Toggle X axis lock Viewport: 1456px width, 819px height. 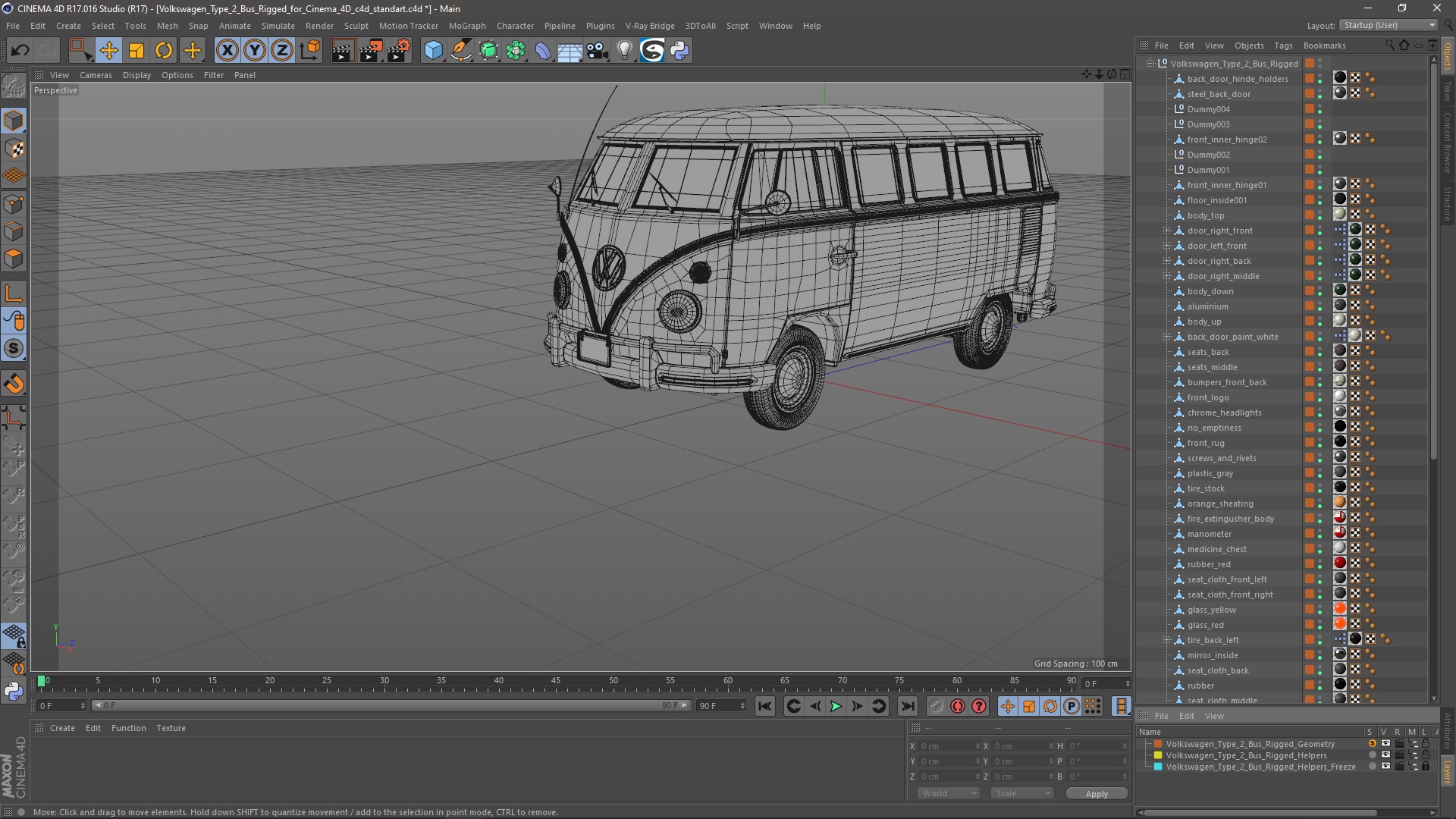[227, 51]
